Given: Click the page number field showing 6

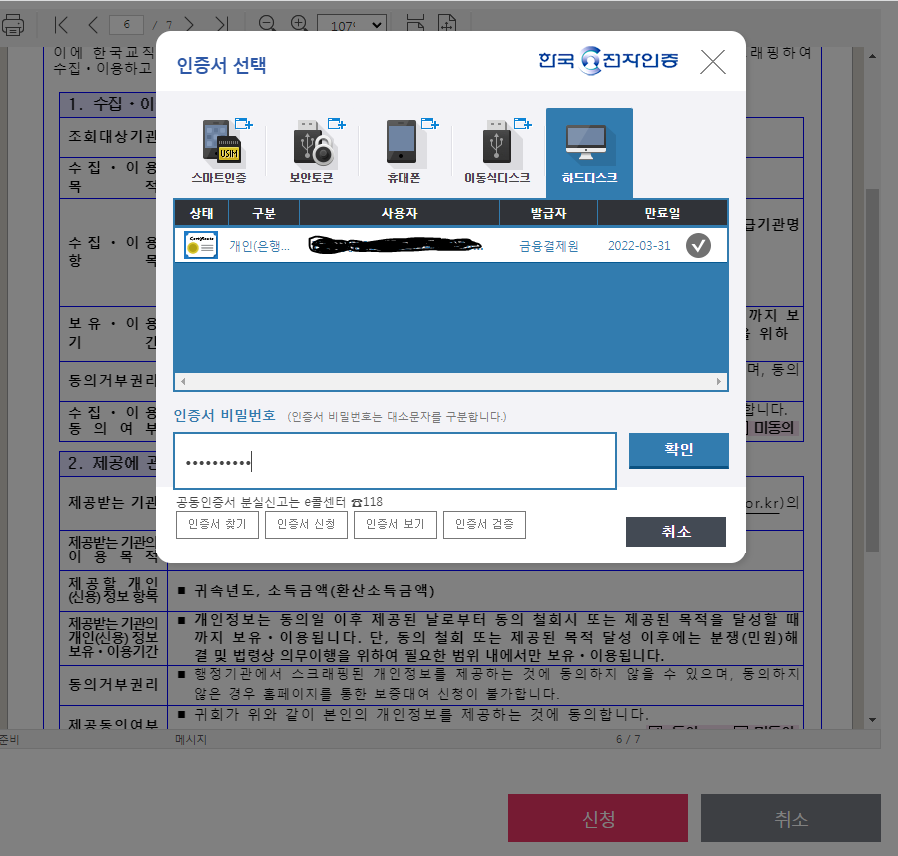Looking at the screenshot, I should 127,25.
